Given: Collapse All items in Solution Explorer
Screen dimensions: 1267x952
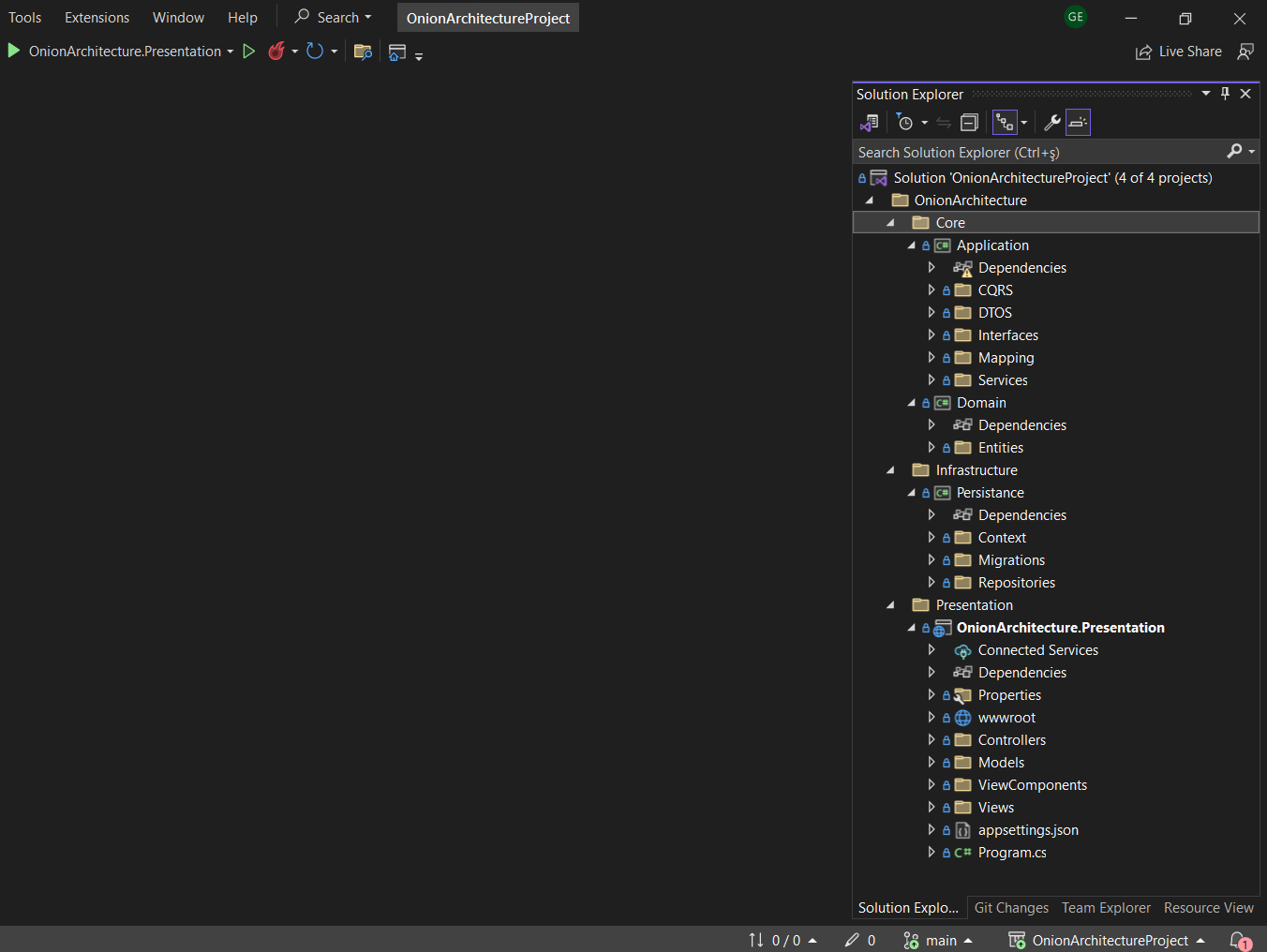Looking at the screenshot, I should click(970, 122).
